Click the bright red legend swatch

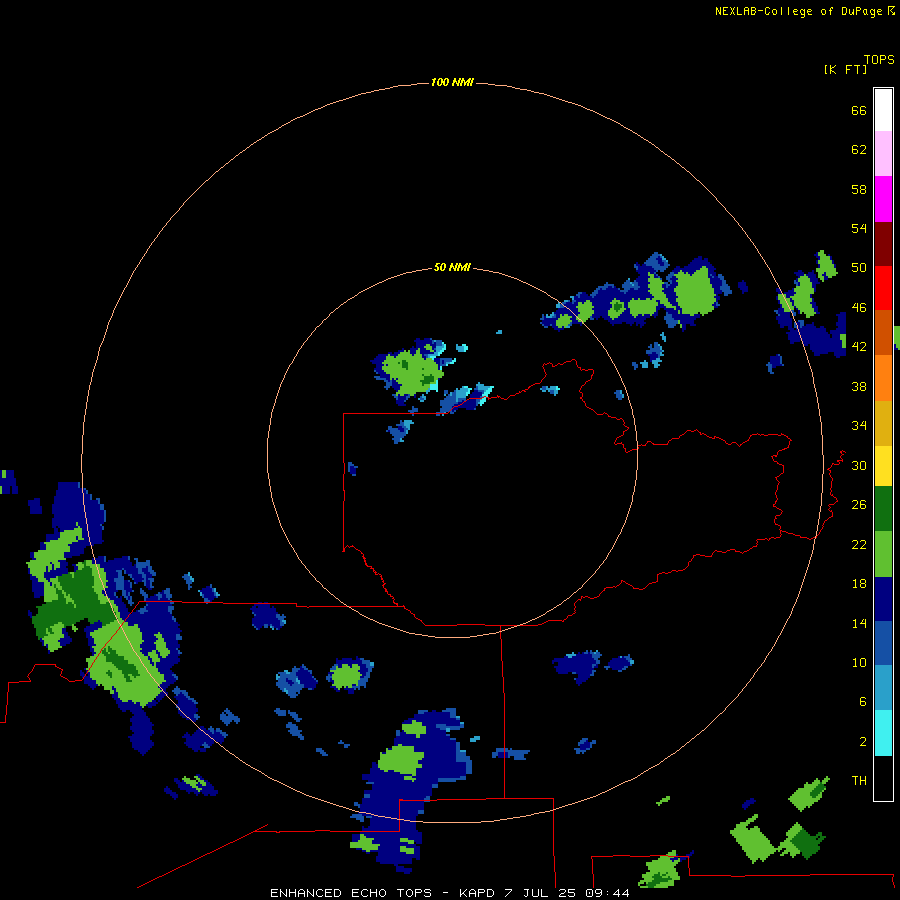[x=883, y=288]
